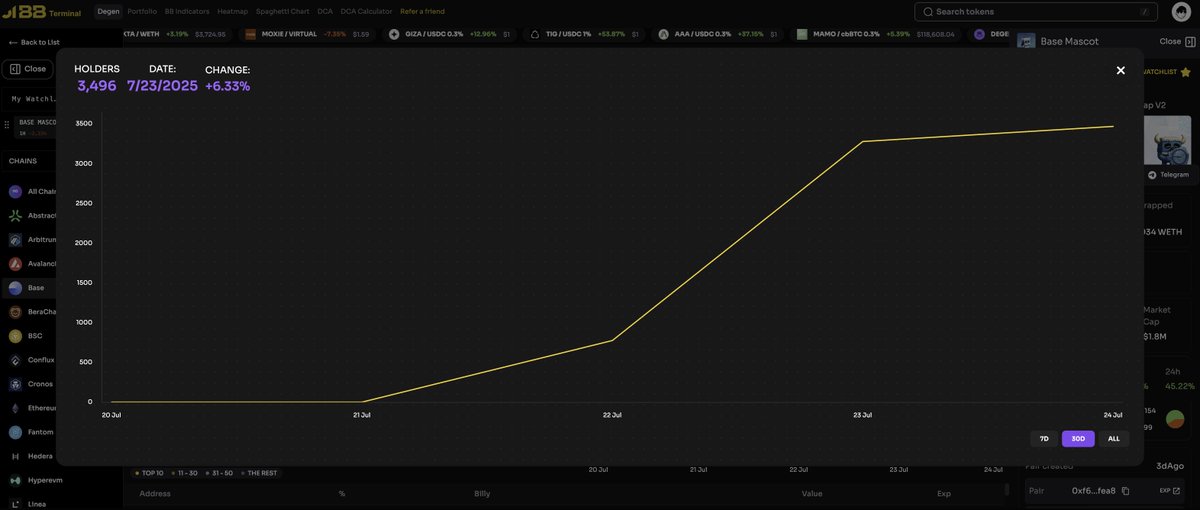
Task: Click the Search tokens field
Action: [1036, 12]
